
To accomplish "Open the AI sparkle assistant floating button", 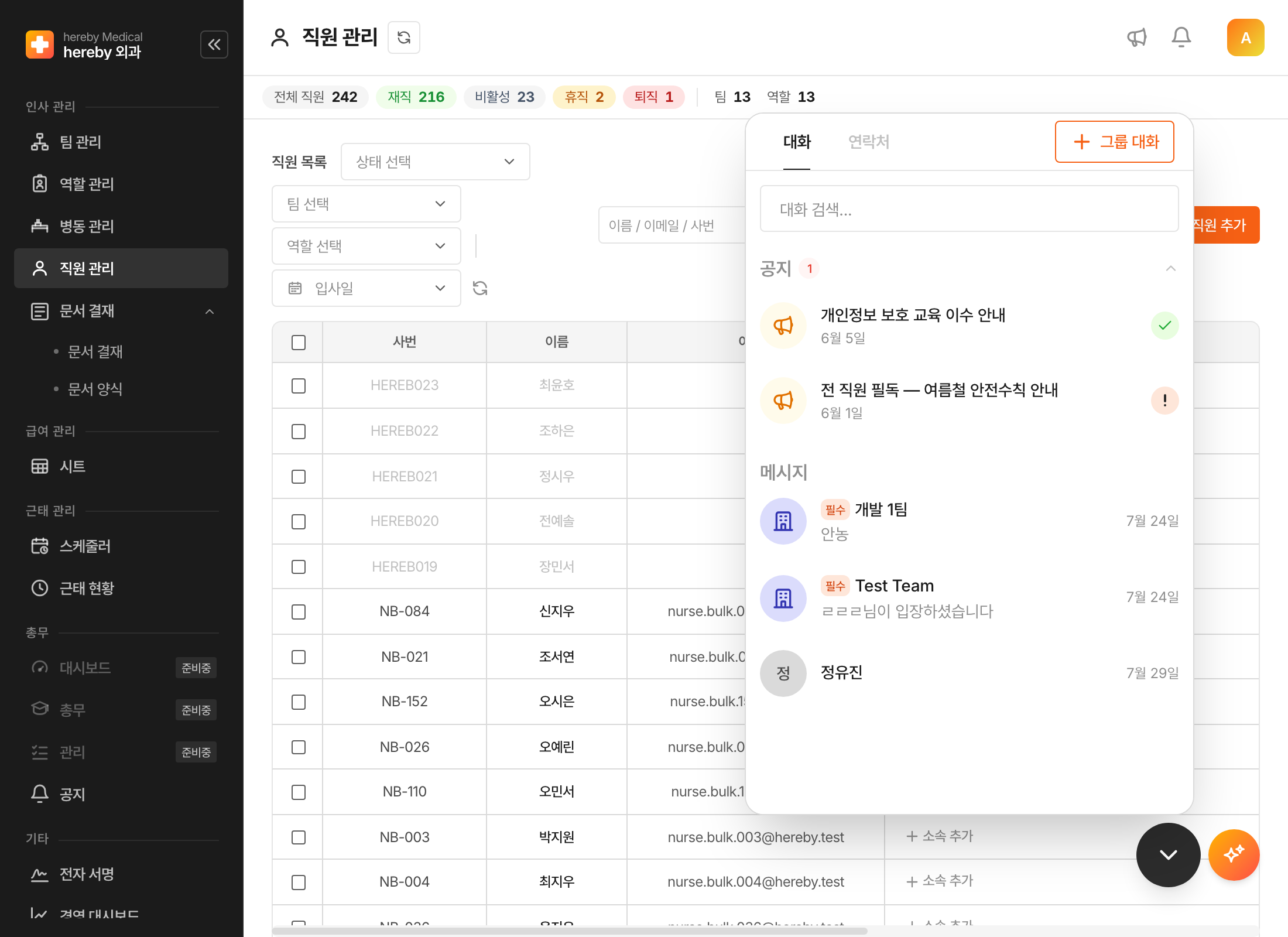I will 1234,855.
